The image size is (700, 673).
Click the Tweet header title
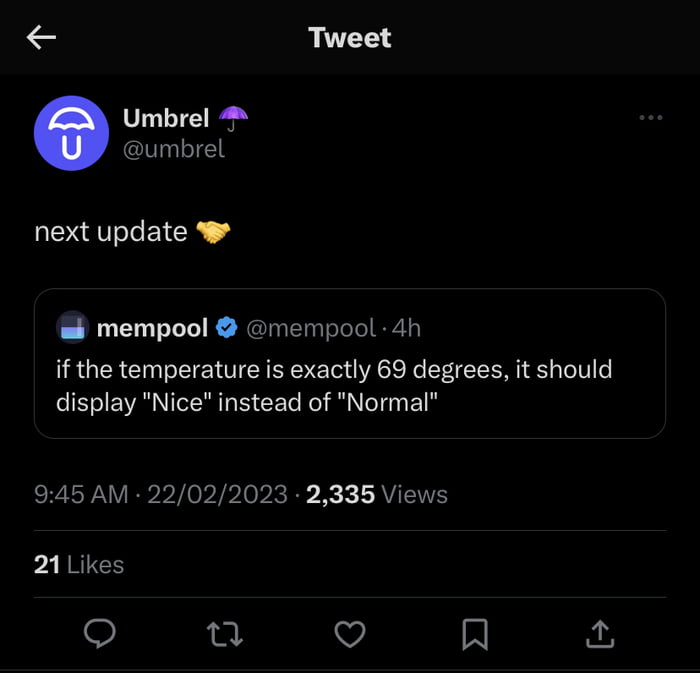(349, 38)
